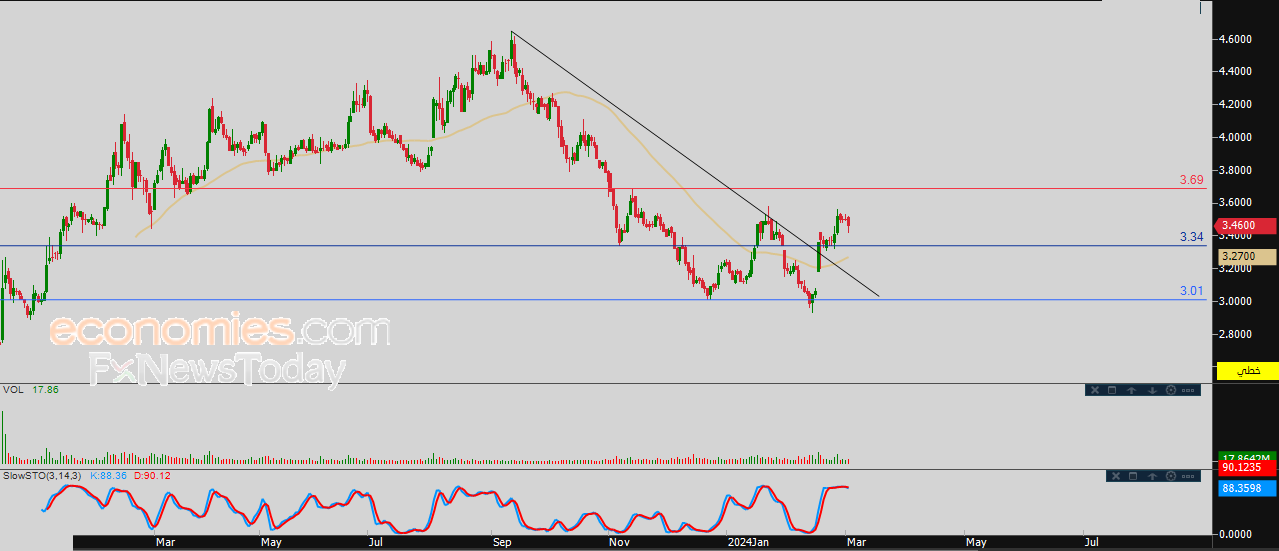The image size is (1279, 551).
Task: Move the SlowSTO panel up
Action: [x=1152, y=476]
